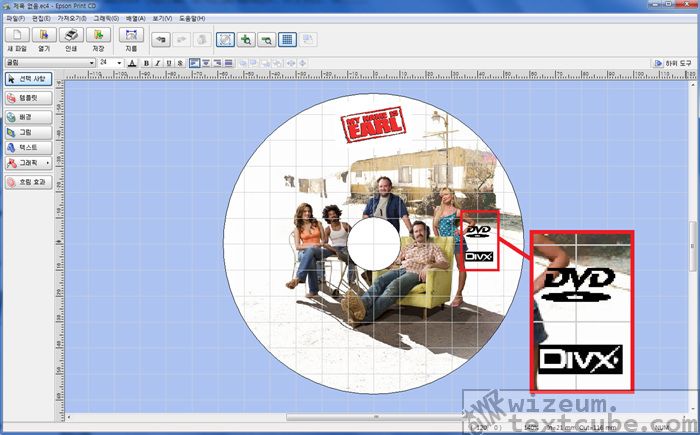Open the 보기(V) menu

162,18
